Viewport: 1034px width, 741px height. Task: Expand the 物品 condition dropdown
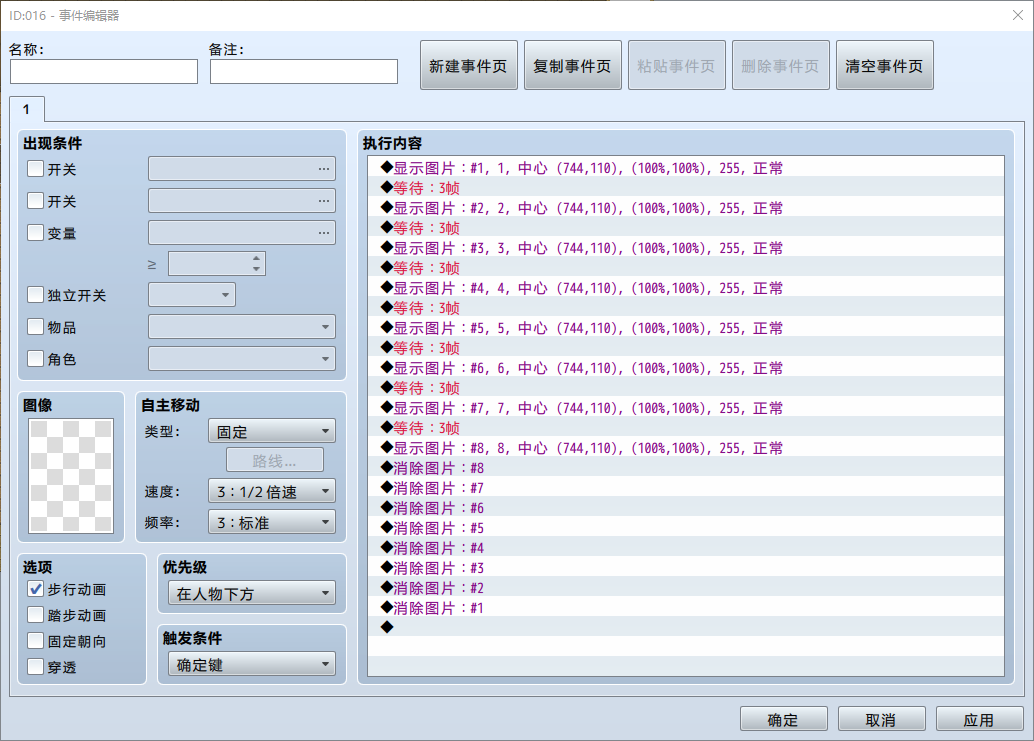[x=242, y=327]
